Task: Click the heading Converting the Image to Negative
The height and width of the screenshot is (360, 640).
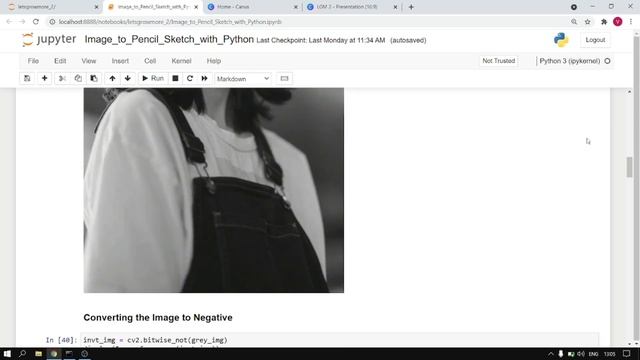Action: coord(158,318)
